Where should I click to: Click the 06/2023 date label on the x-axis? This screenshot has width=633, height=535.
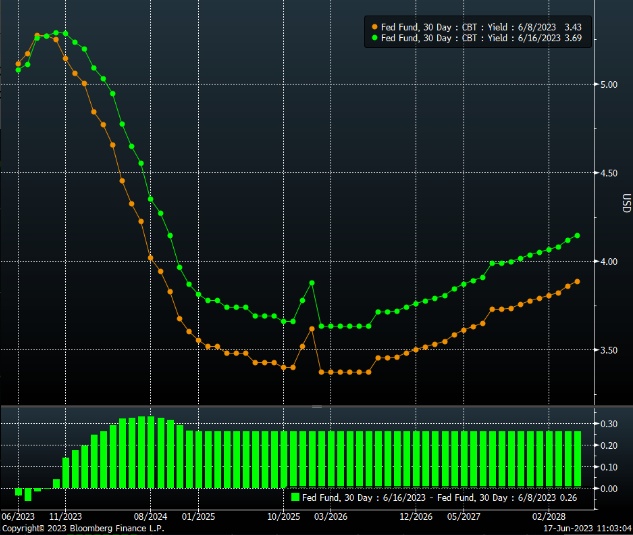pyautogui.click(x=18, y=516)
